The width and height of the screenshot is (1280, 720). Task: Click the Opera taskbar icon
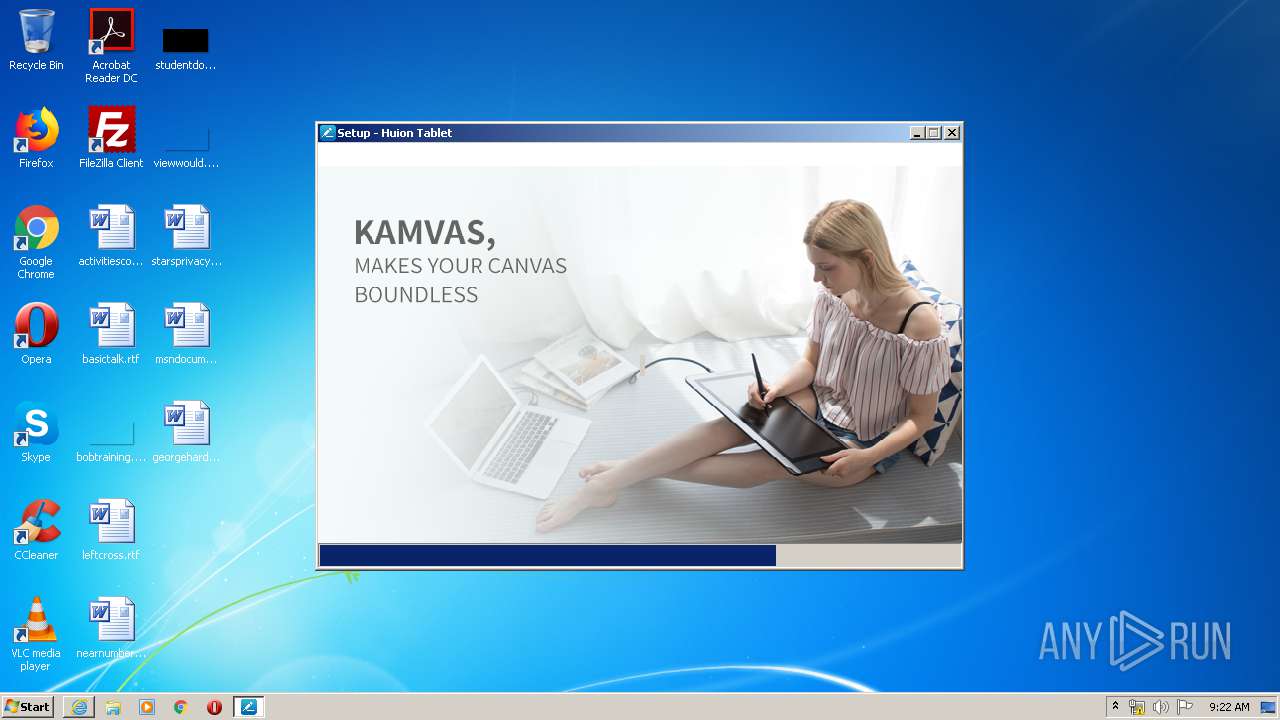click(x=214, y=707)
